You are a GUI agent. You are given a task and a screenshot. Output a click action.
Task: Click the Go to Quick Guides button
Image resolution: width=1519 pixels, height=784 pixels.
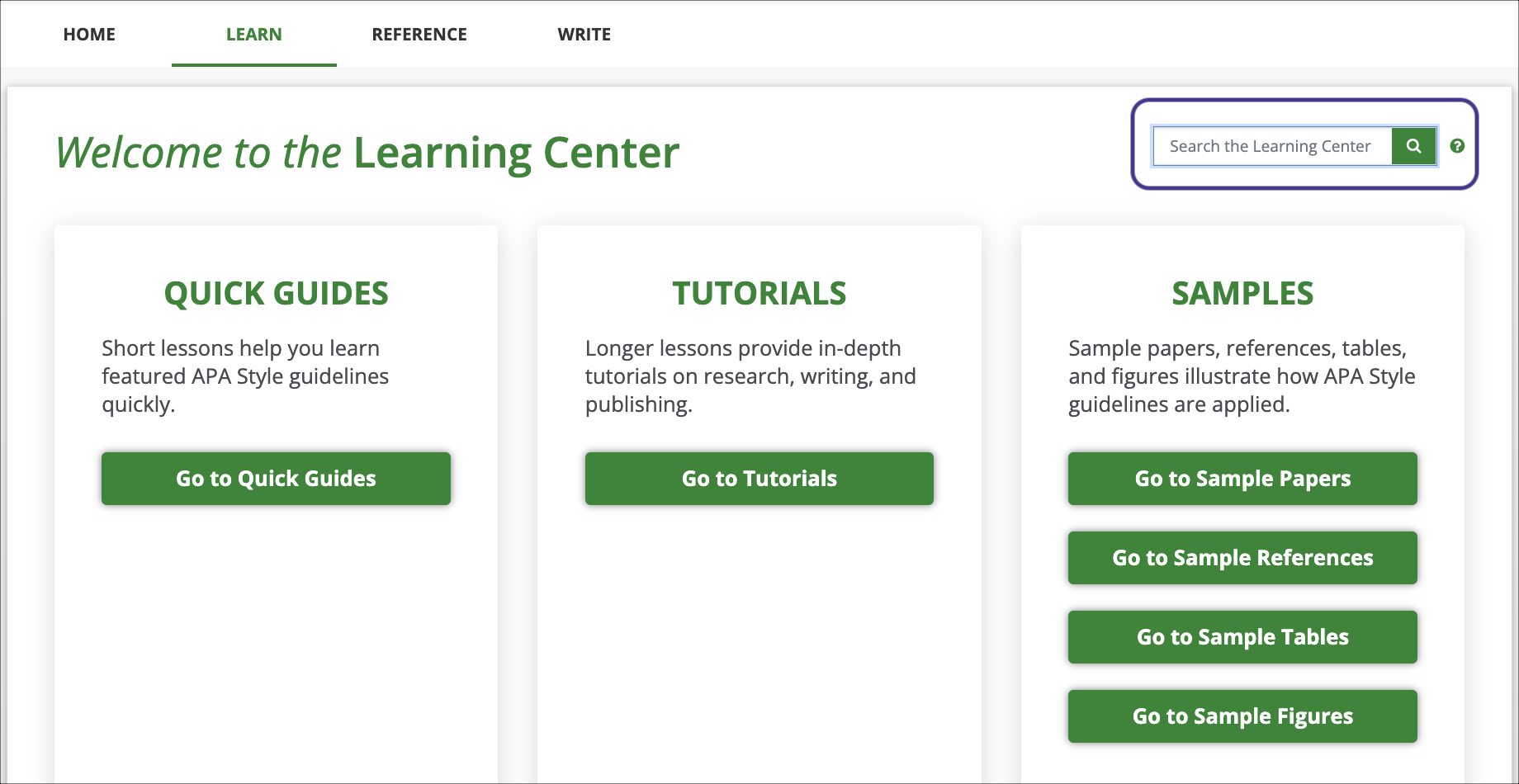tap(276, 479)
